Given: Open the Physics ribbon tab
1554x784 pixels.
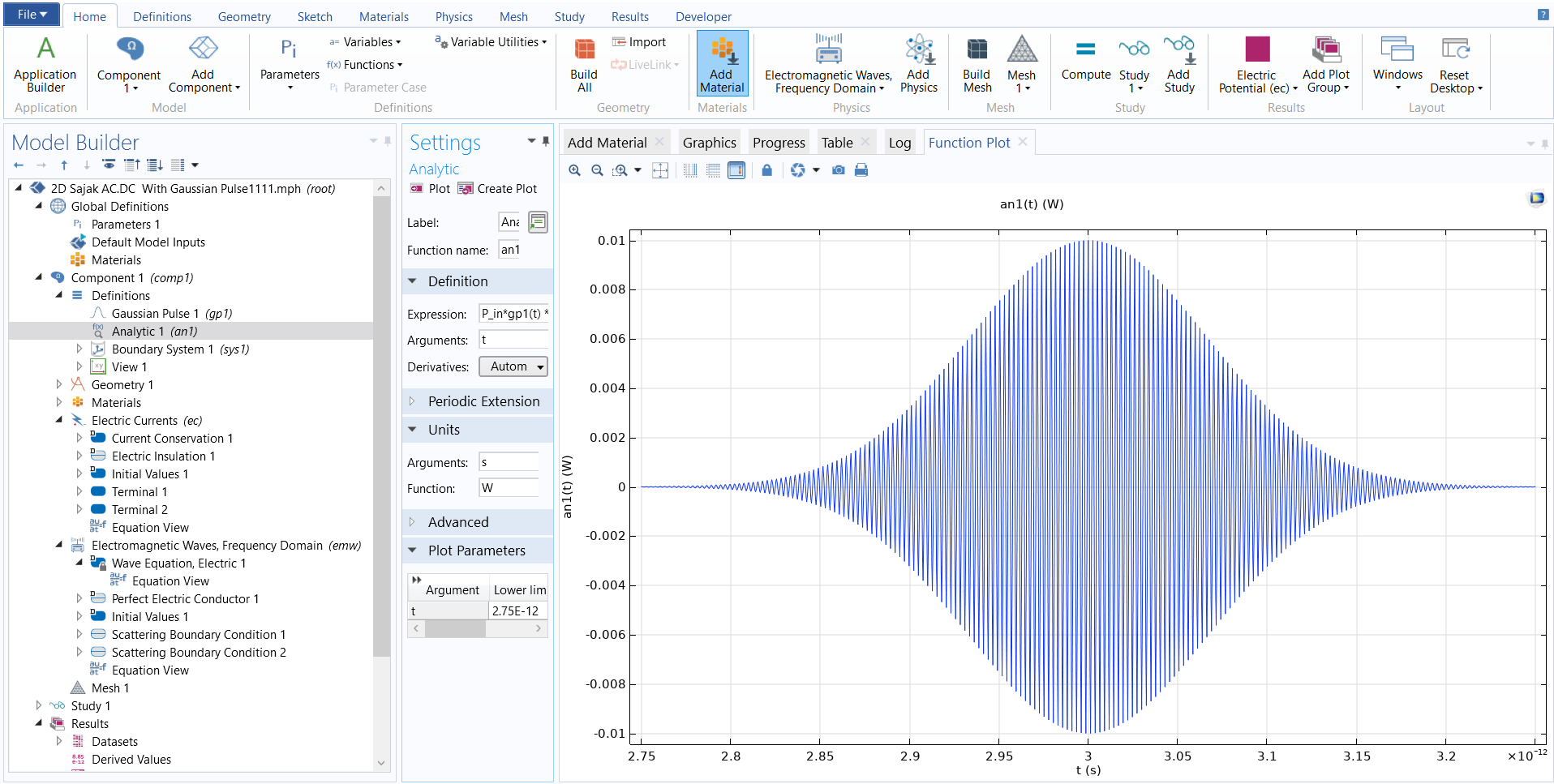Looking at the screenshot, I should [453, 16].
